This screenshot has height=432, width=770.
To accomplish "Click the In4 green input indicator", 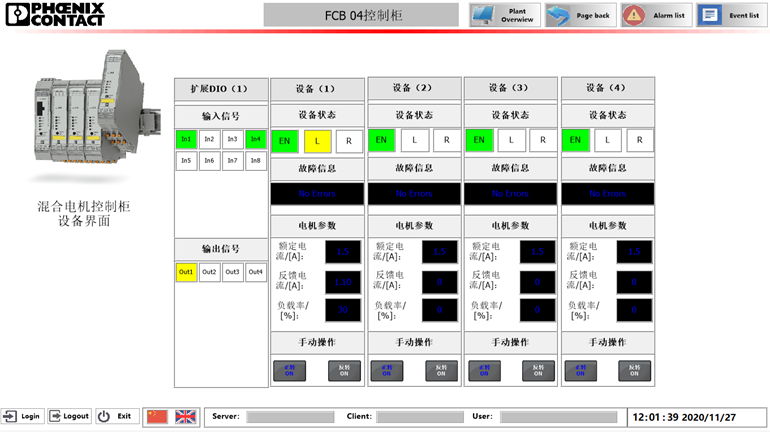I will click(255, 140).
